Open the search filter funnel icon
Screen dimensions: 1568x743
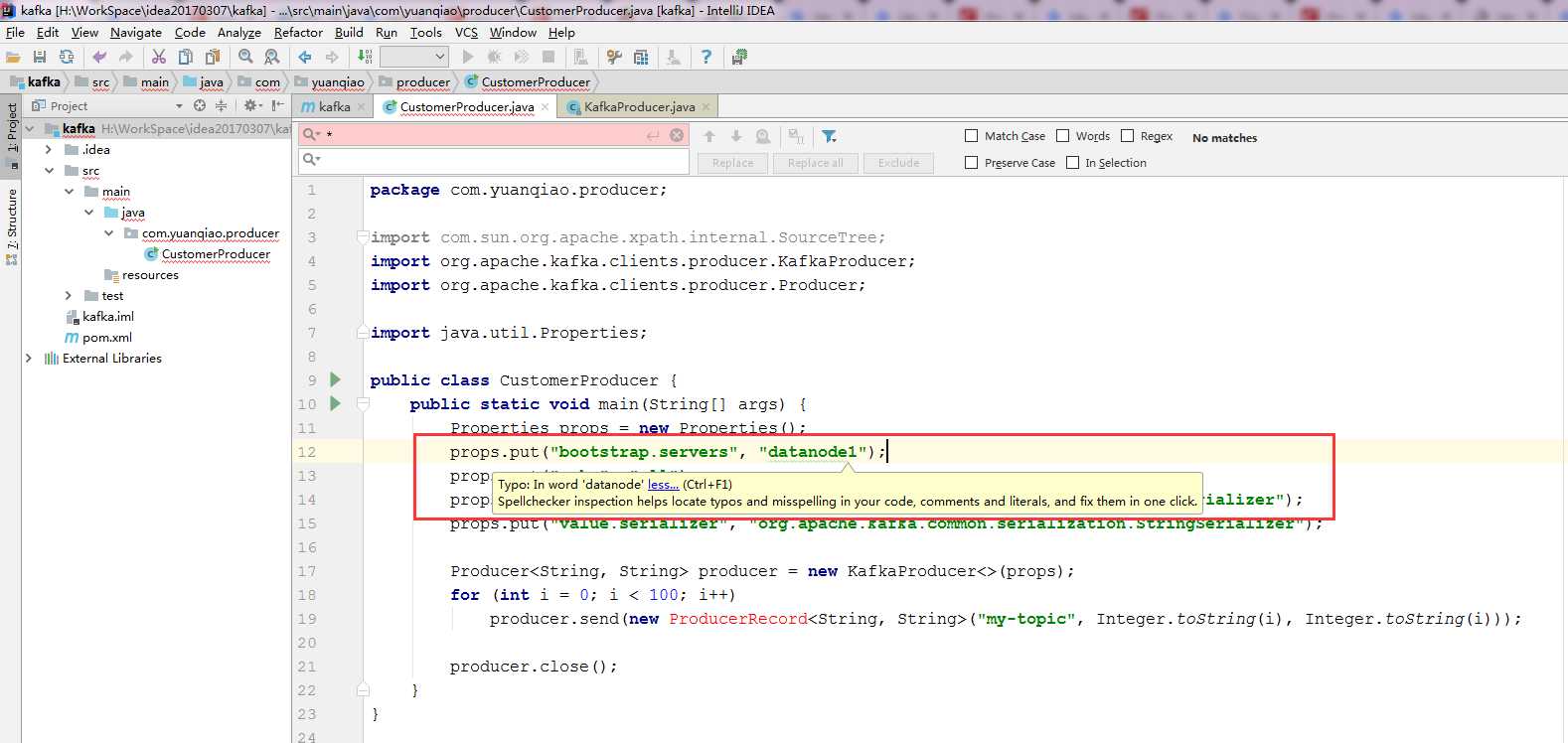830,136
